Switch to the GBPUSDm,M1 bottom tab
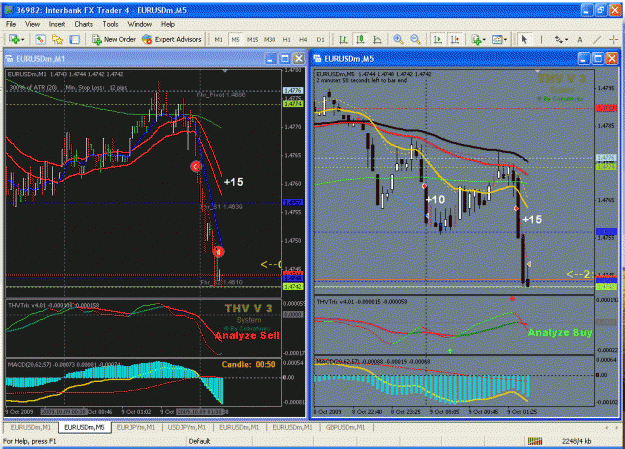625x449 pixels. point(345,427)
